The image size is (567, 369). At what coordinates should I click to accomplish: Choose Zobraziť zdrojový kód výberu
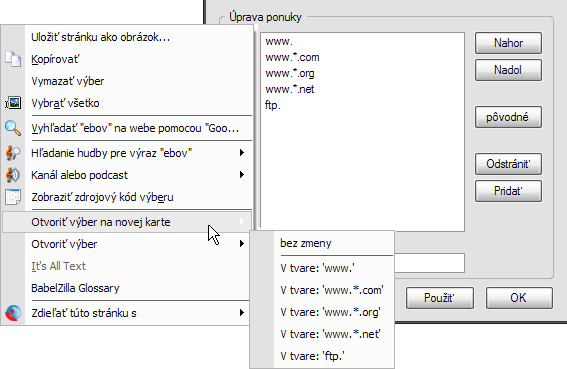[x=127, y=197]
